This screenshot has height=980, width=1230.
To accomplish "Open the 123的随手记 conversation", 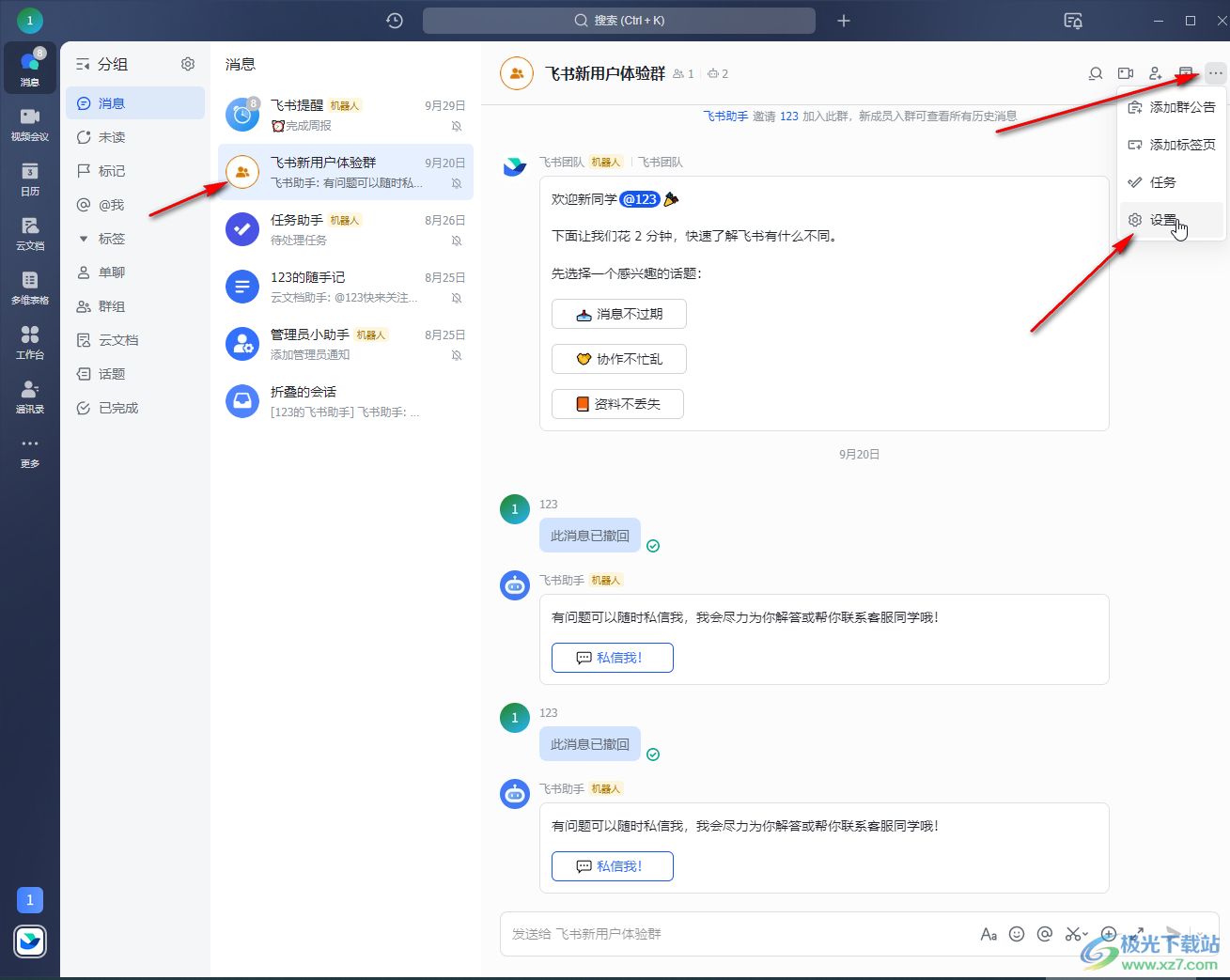I will (346, 287).
